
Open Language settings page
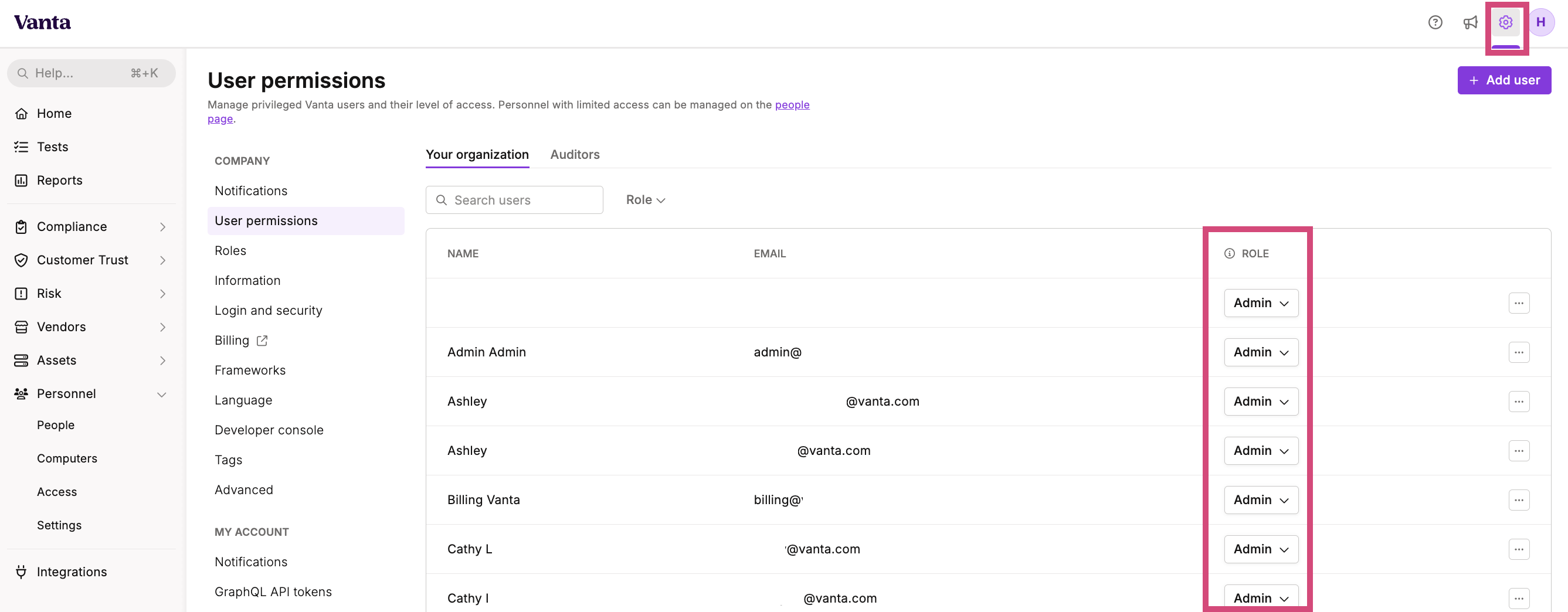243,400
